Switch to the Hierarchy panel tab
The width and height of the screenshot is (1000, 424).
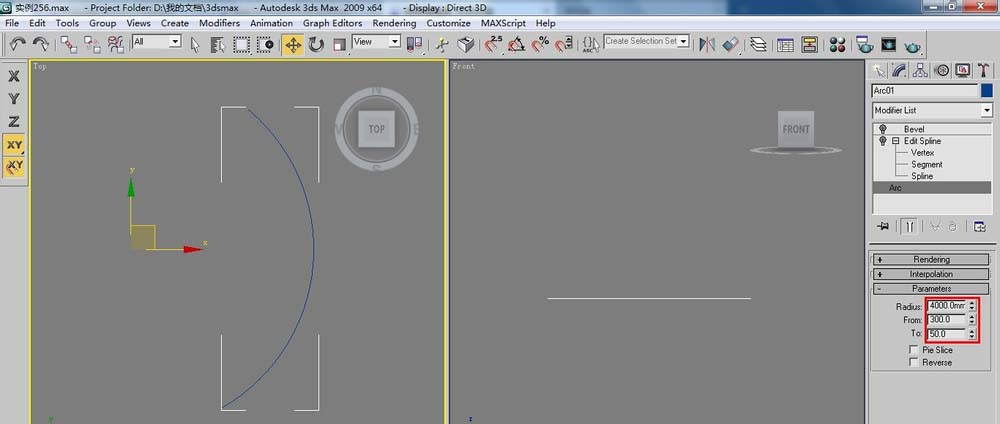coord(921,70)
